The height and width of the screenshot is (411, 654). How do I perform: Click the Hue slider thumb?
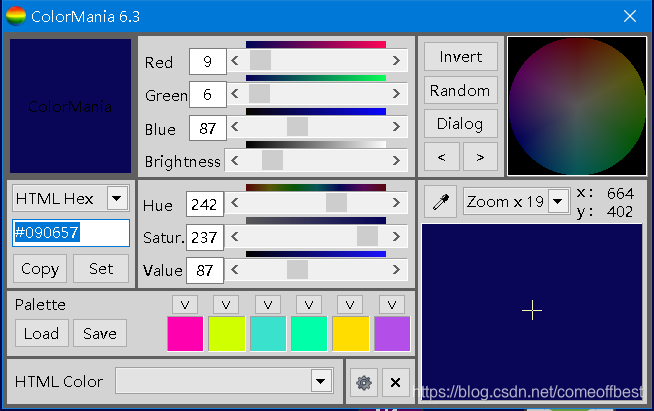[336, 203]
